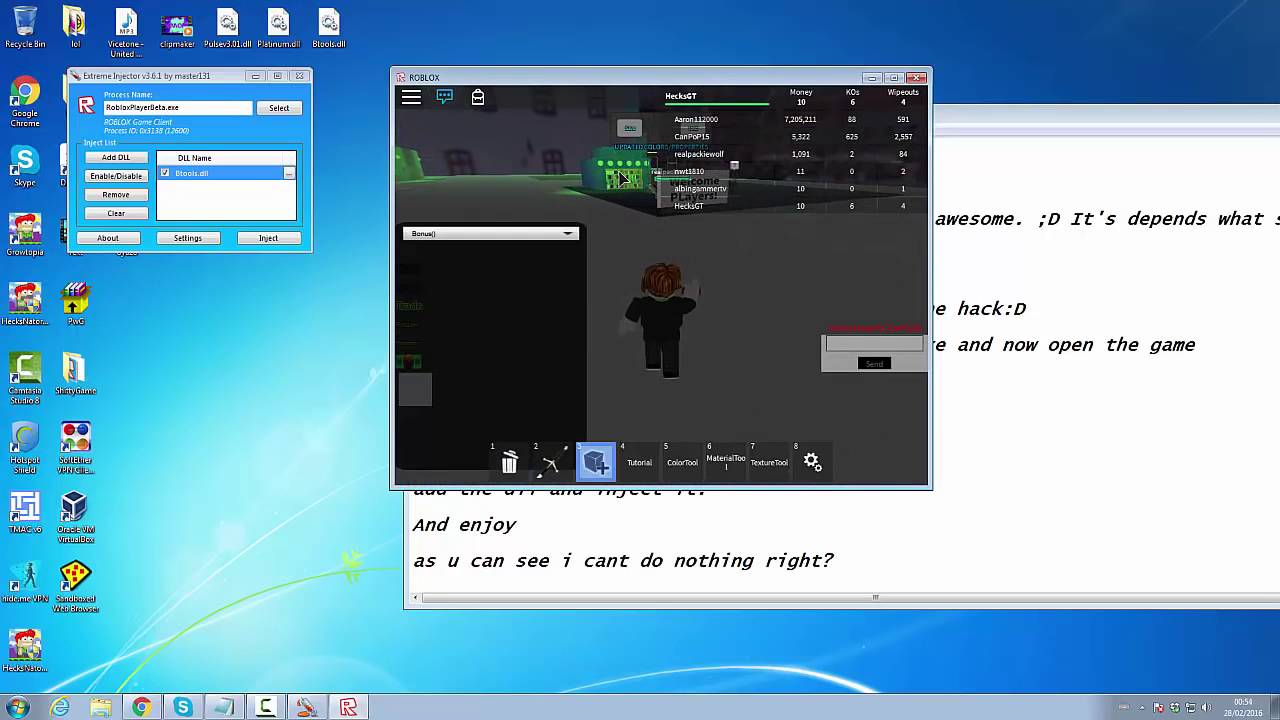Select the hide.me VPN shortcut
Viewport: 1280px width, 720px height.
pos(25,581)
